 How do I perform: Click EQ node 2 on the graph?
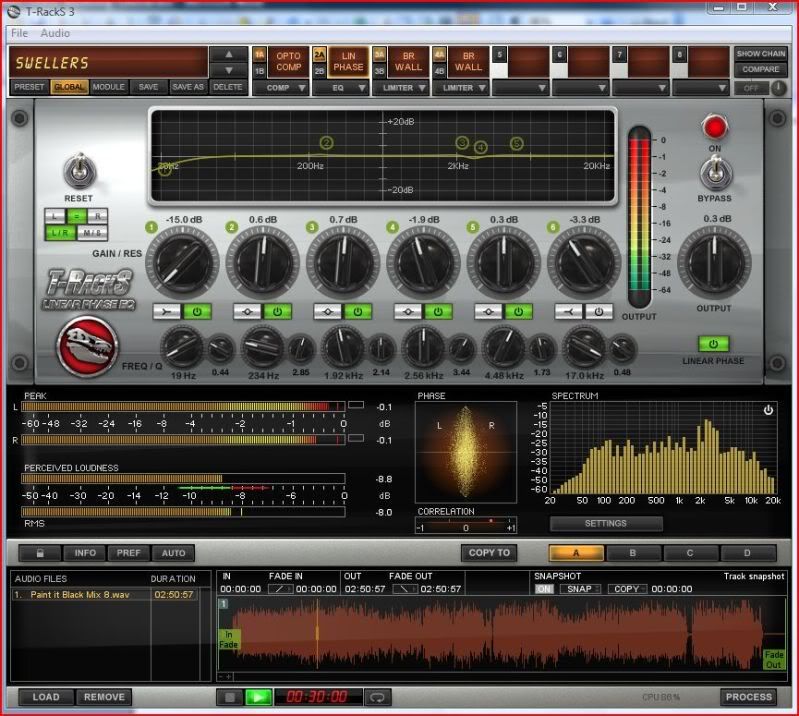tap(327, 143)
